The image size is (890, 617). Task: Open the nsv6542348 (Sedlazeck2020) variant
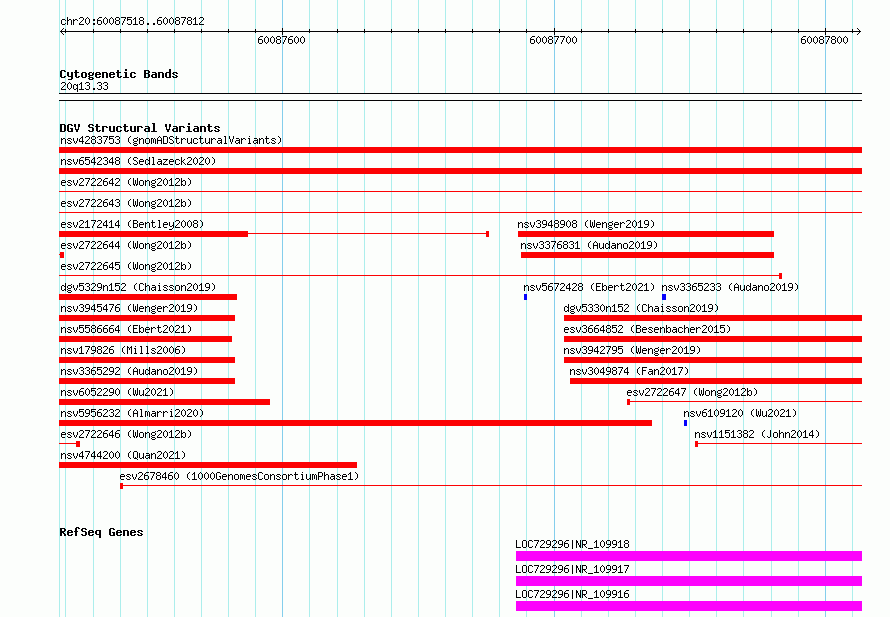click(138, 161)
